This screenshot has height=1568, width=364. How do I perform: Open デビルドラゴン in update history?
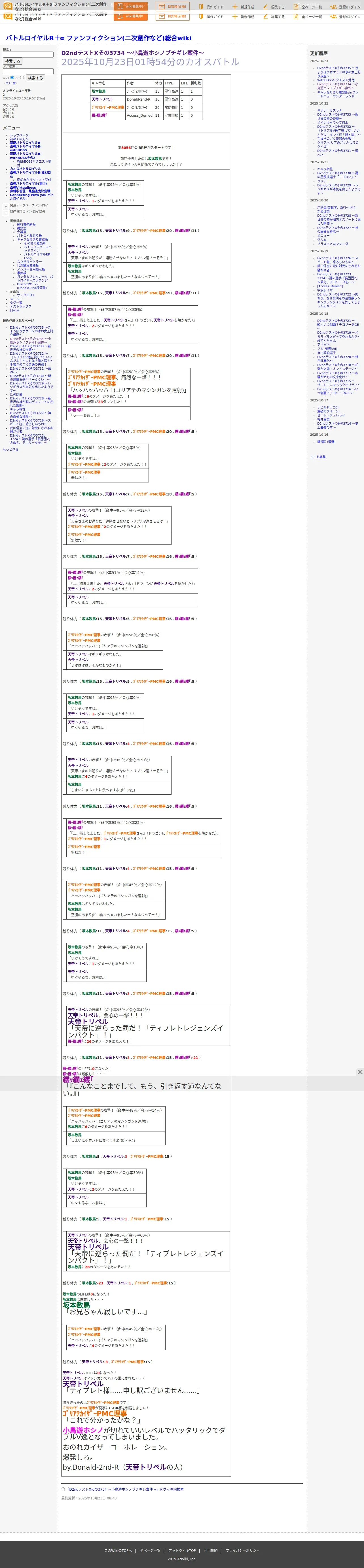tap(328, 407)
